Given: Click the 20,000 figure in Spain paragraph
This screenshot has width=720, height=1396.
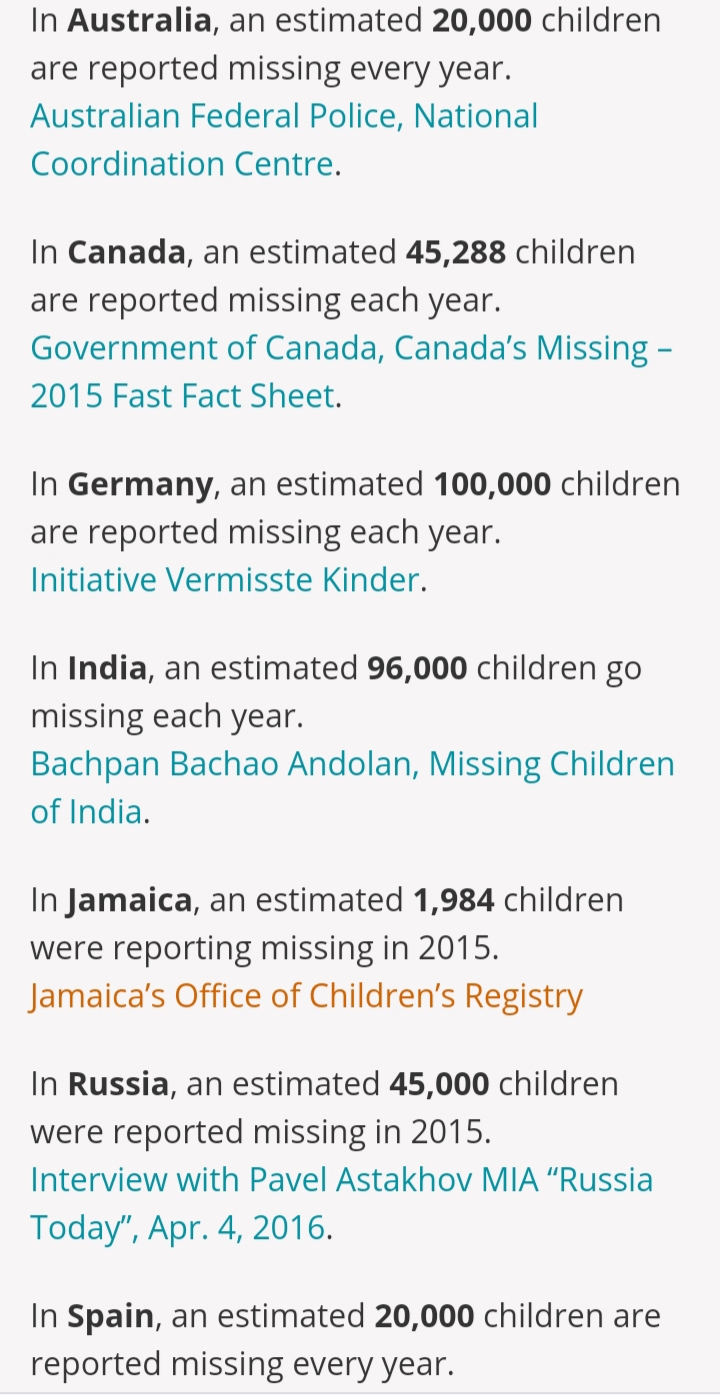Looking at the screenshot, I should [x=424, y=1316].
